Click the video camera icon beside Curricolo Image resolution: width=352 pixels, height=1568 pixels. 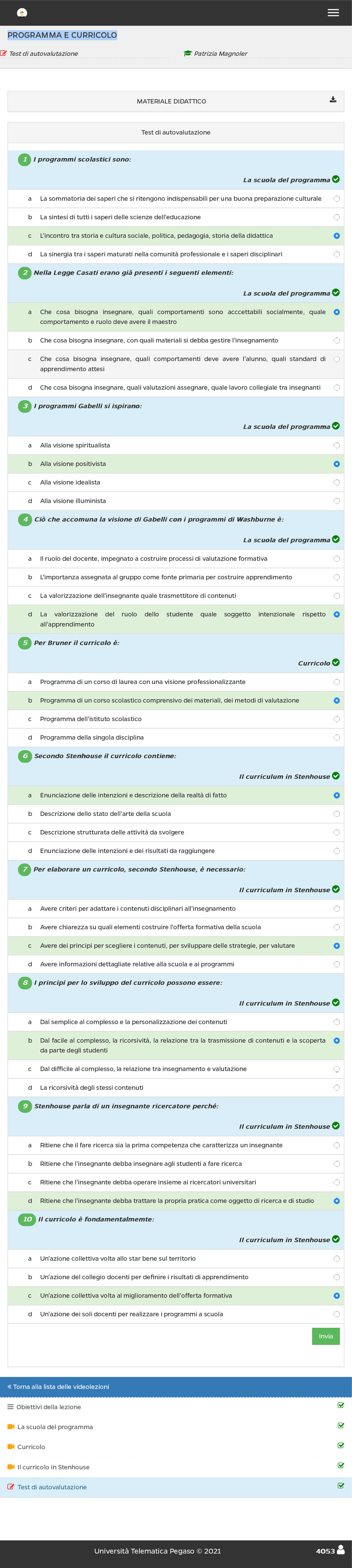10,1447
